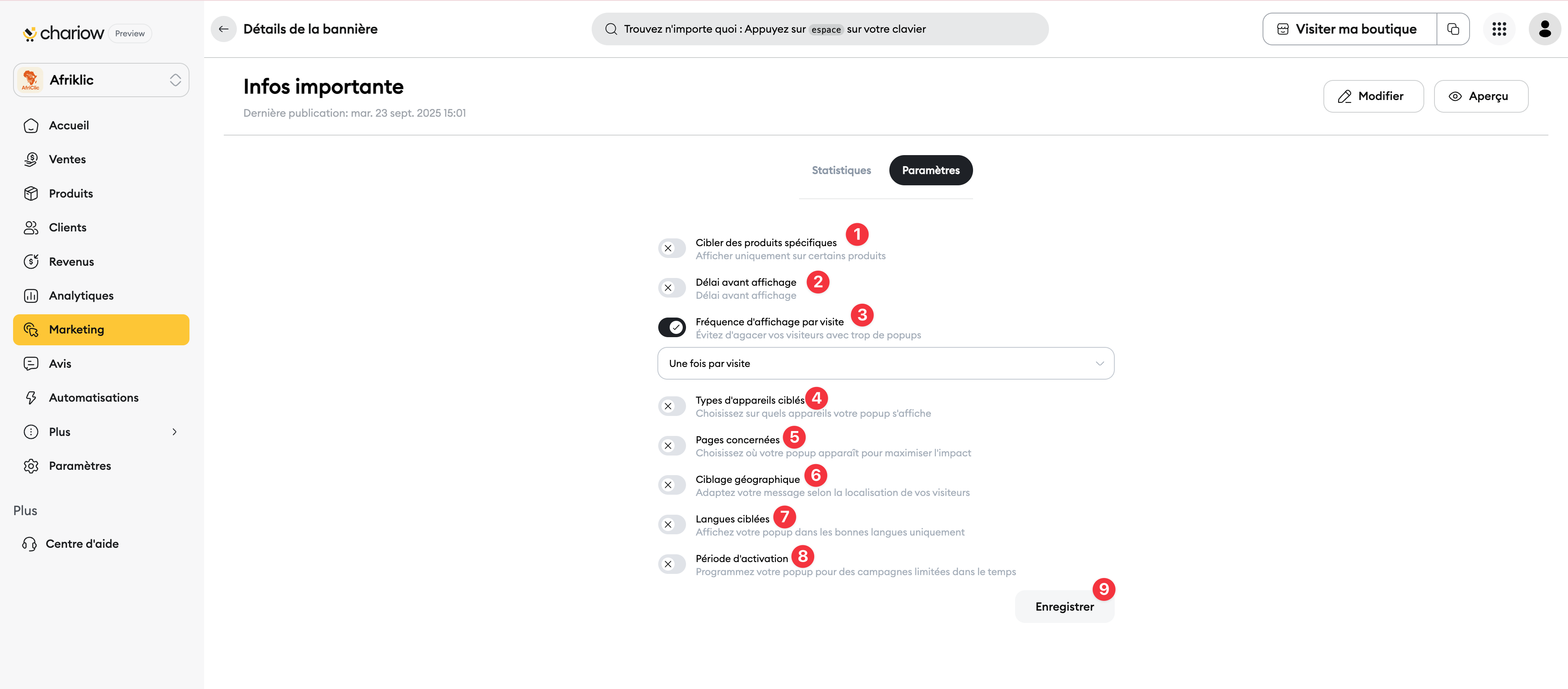Click the Modifier button
Viewport: 1568px width, 689px height.
pyautogui.click(x=1373, y=96)
